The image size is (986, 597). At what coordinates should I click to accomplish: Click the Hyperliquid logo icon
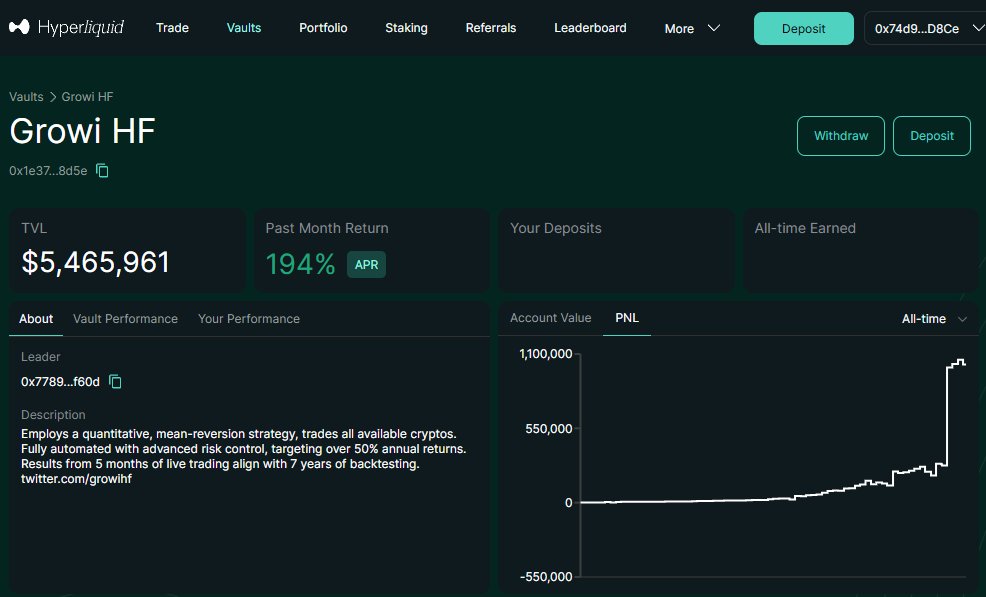click(19, 27)
